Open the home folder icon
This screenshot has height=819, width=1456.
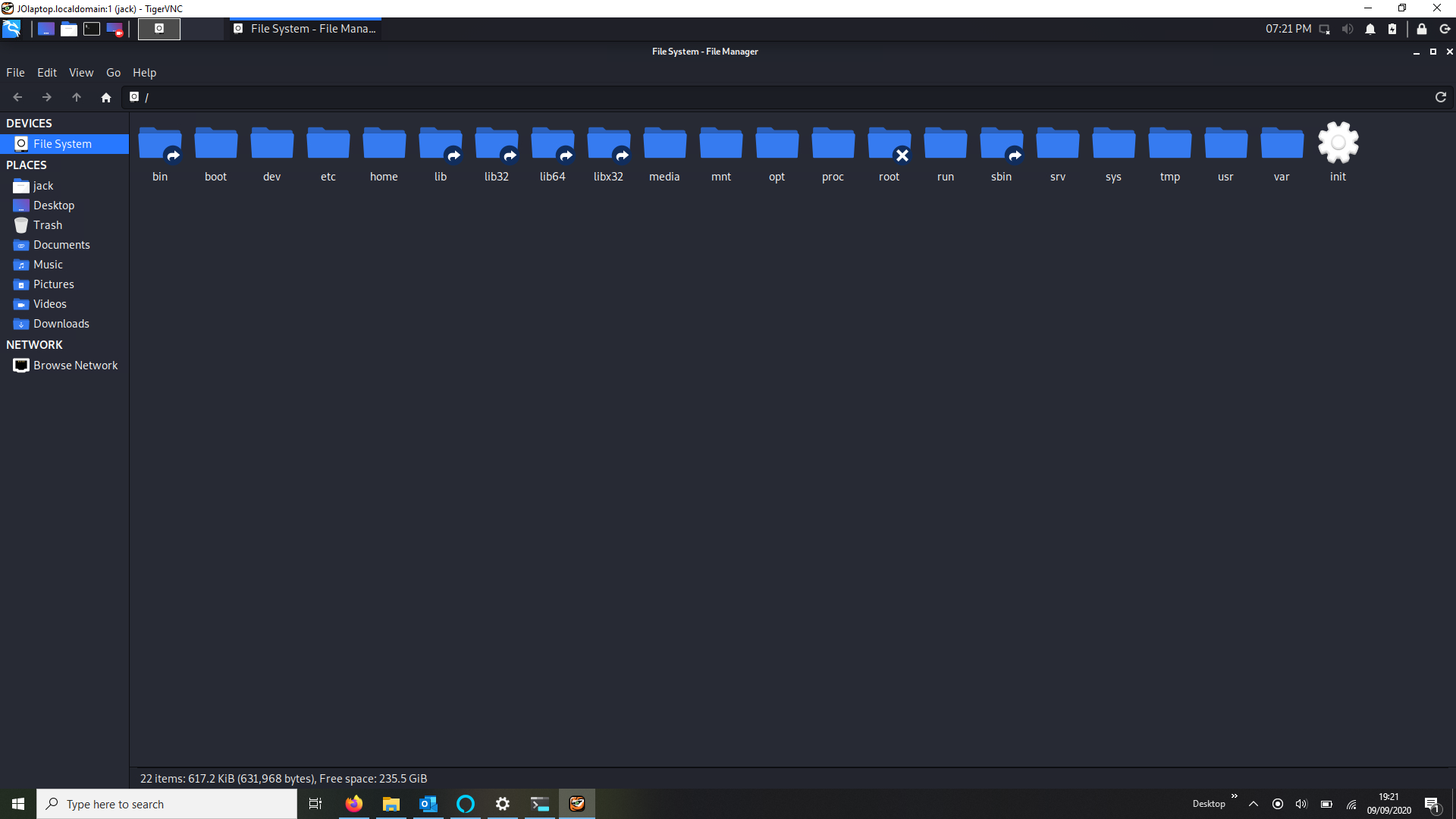point(384,144)
